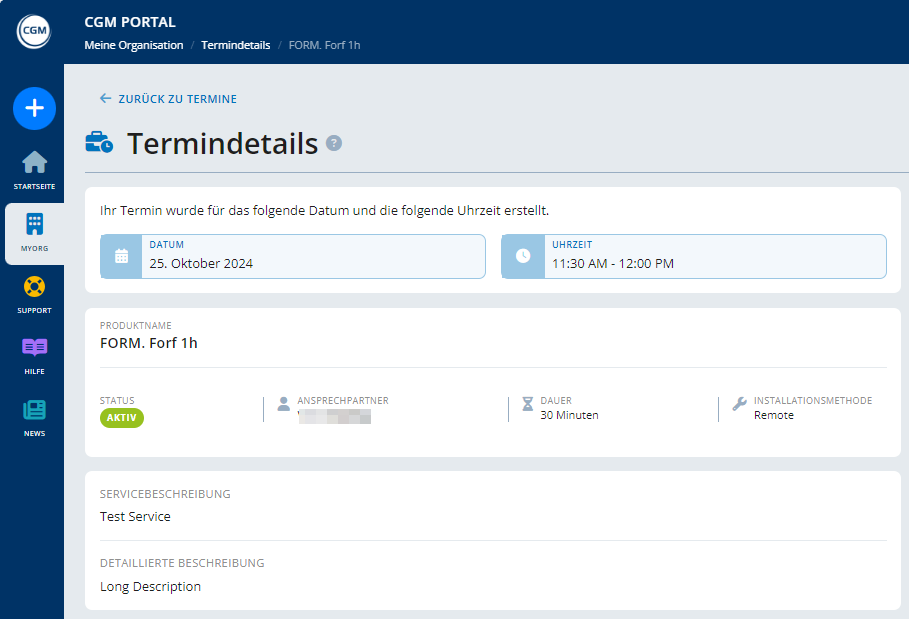The height and width of the screenshot is (619, 909).
Task: Click the CGM logo icon
Action: (34, 30)
